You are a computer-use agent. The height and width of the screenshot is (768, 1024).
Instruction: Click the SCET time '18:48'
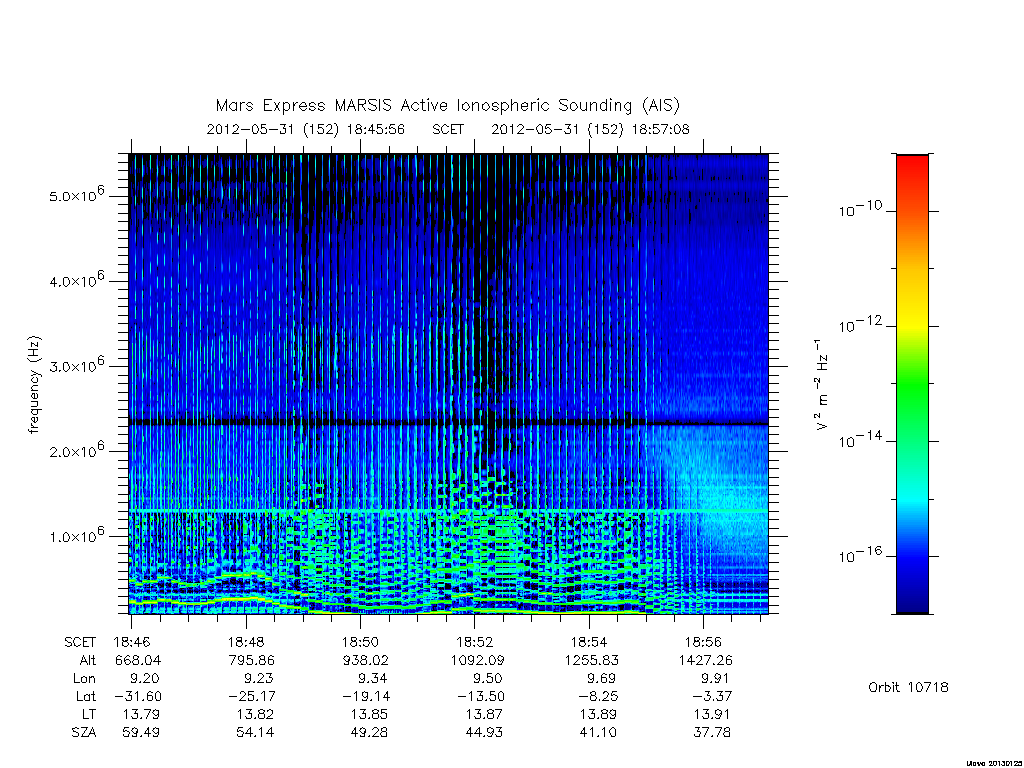[x=246, y=642]
